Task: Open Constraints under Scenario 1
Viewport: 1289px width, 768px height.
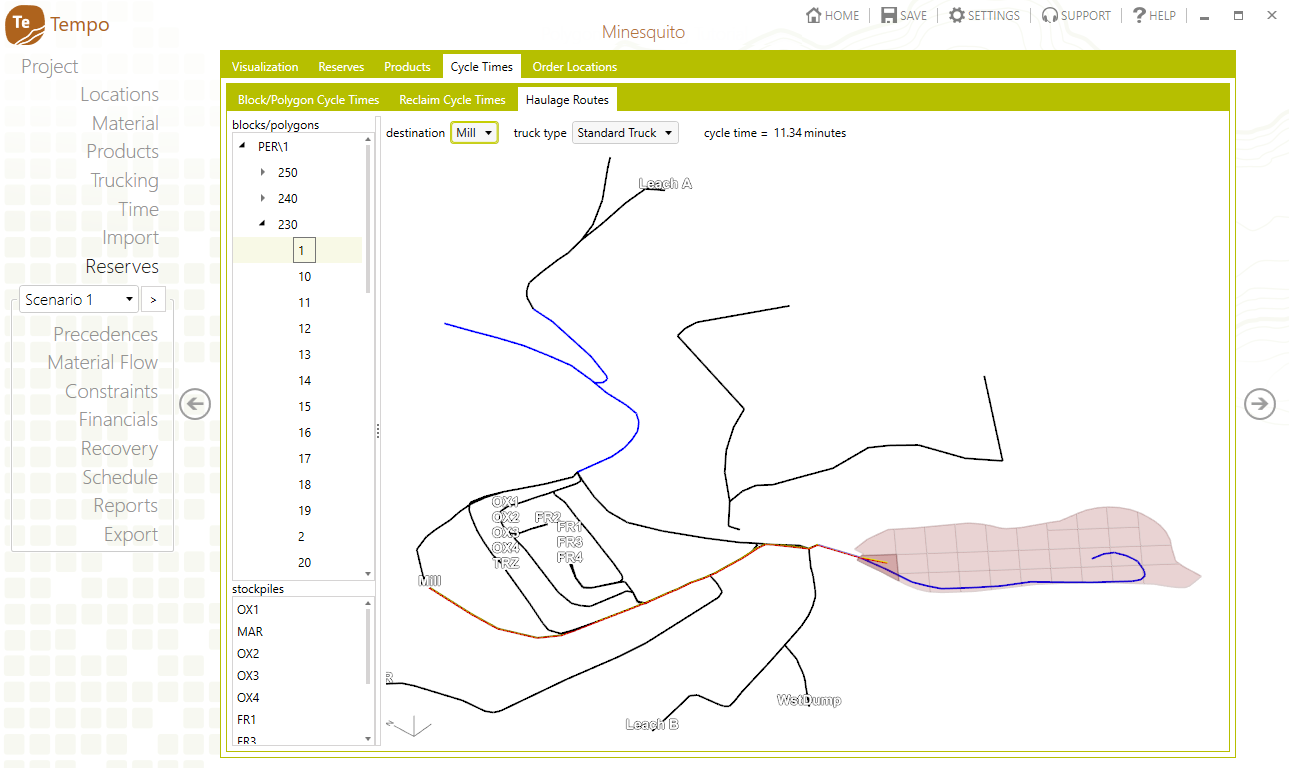Action: click(111, 391)
